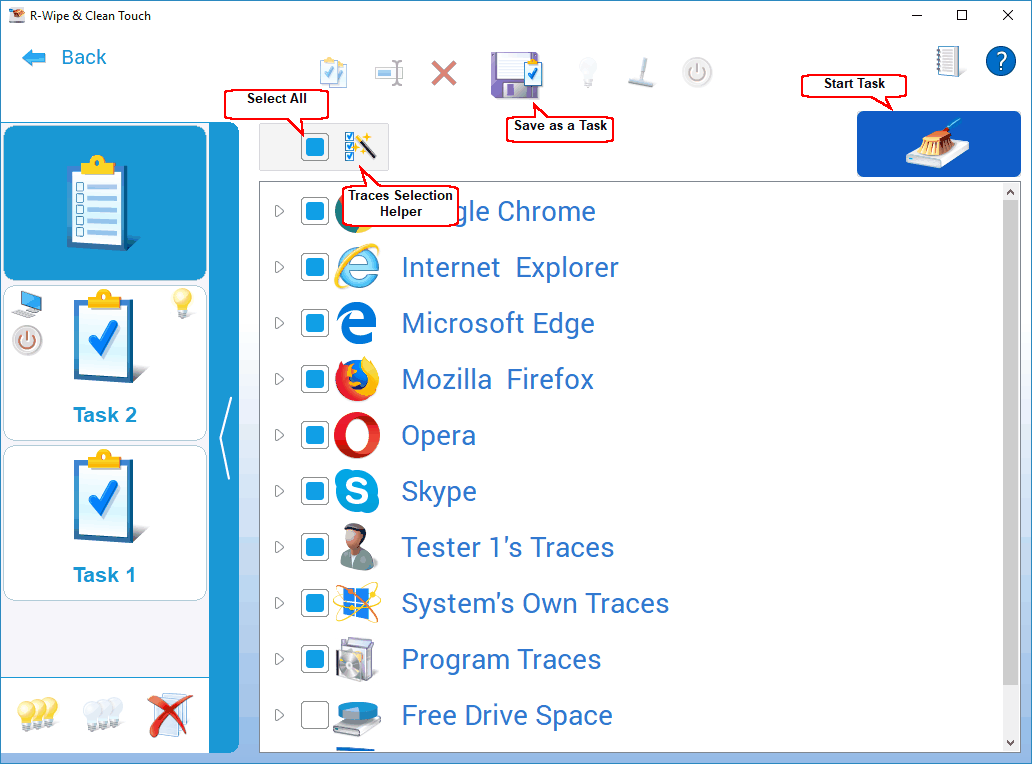Toggle the Microsoft Edge checkbox
The height and width of the screenshot is (764, 1032).
pos(315,323)
